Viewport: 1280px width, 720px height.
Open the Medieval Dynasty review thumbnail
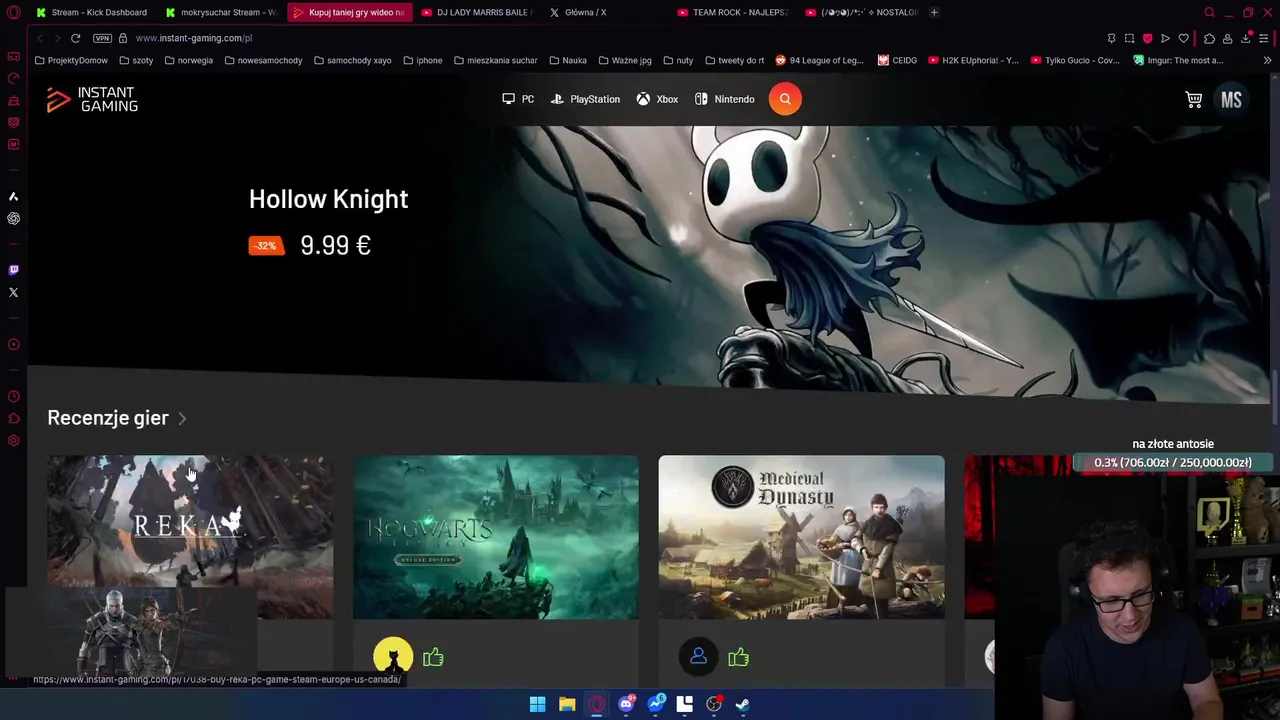click(801, 537)
